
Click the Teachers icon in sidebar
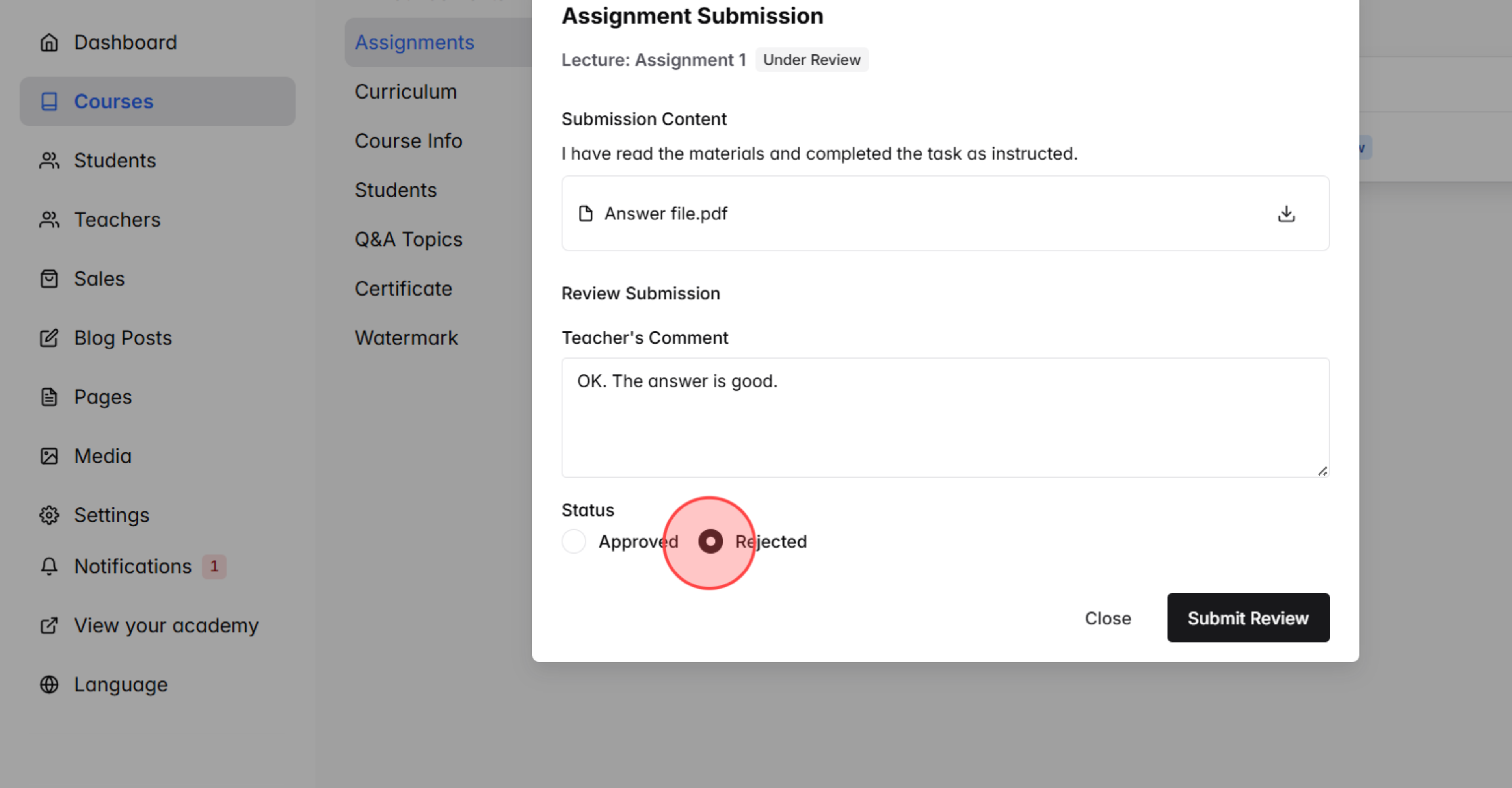click(x=49, y=219)
